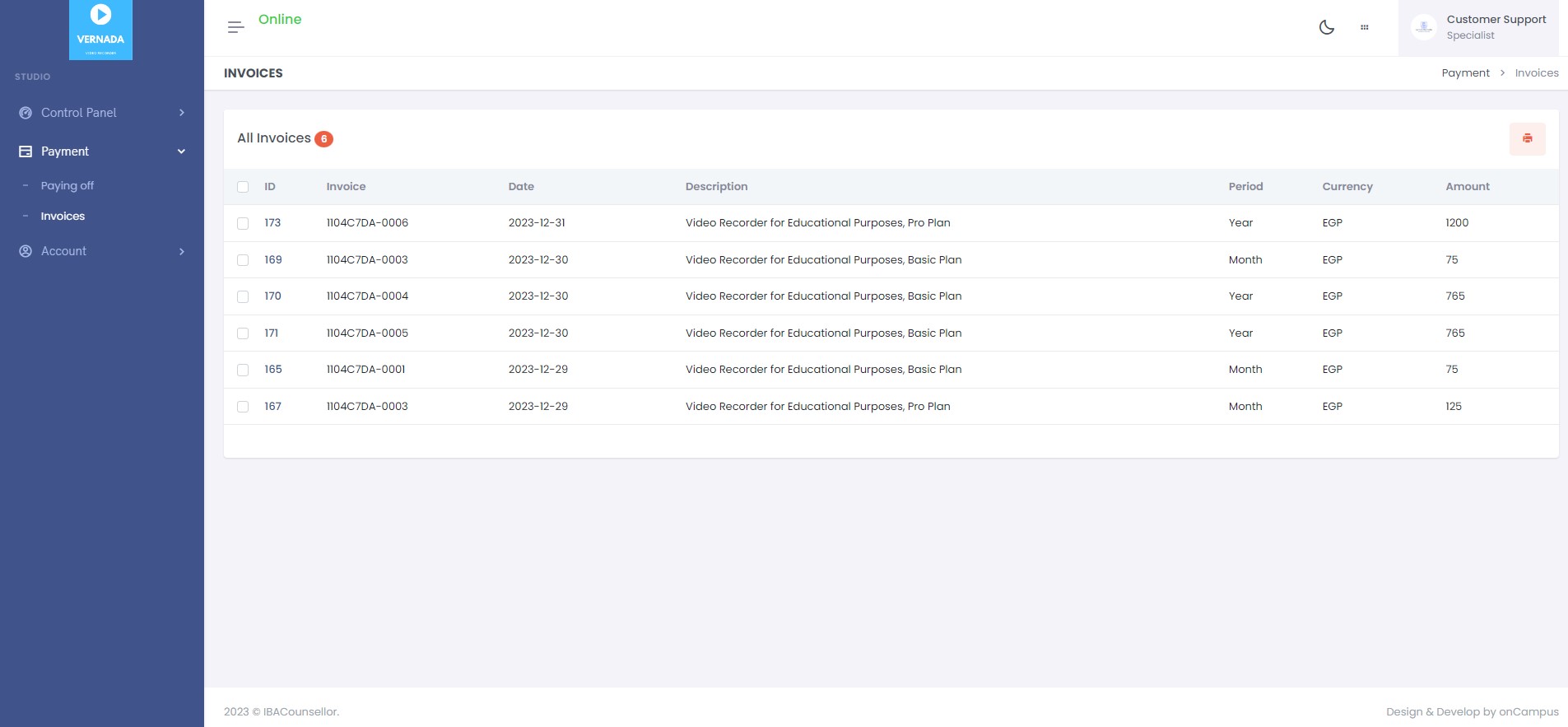Switch to dark mode with moon icon

pyautogui.click(x=1326, y=27)
